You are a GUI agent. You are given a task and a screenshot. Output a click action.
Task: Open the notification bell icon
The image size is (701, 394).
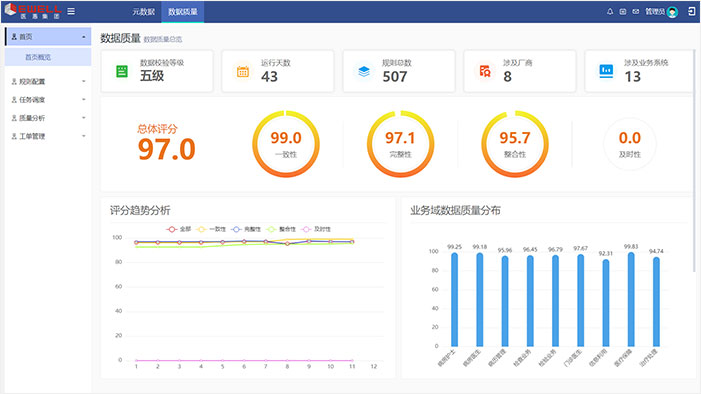(610, 12)
